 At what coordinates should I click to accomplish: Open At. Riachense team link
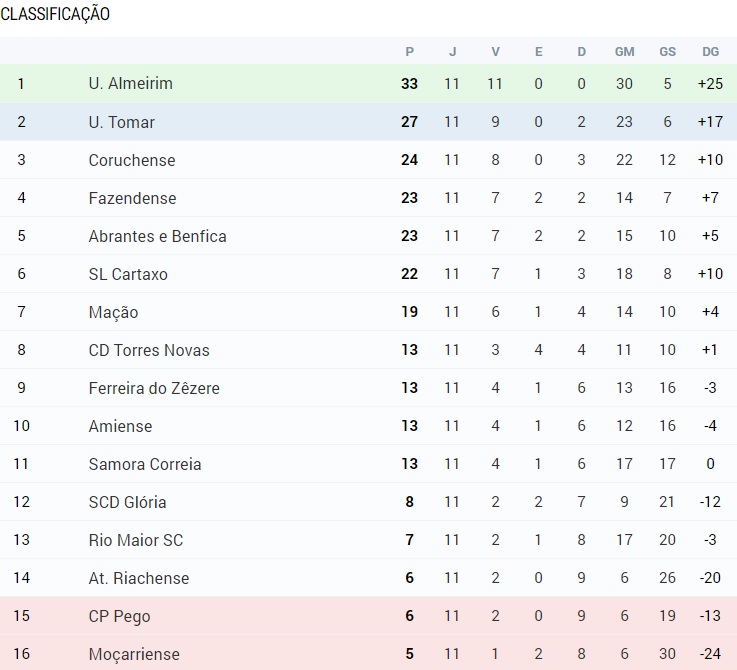(x=139, y=578)
